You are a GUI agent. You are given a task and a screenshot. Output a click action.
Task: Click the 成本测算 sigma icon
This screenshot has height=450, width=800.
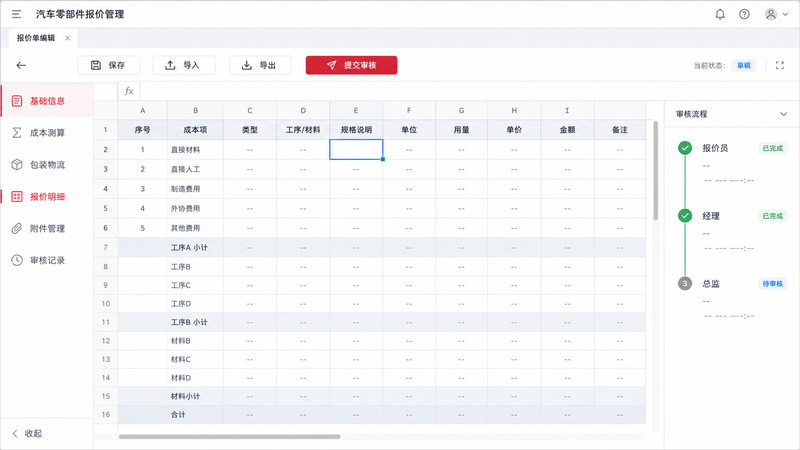17,133
